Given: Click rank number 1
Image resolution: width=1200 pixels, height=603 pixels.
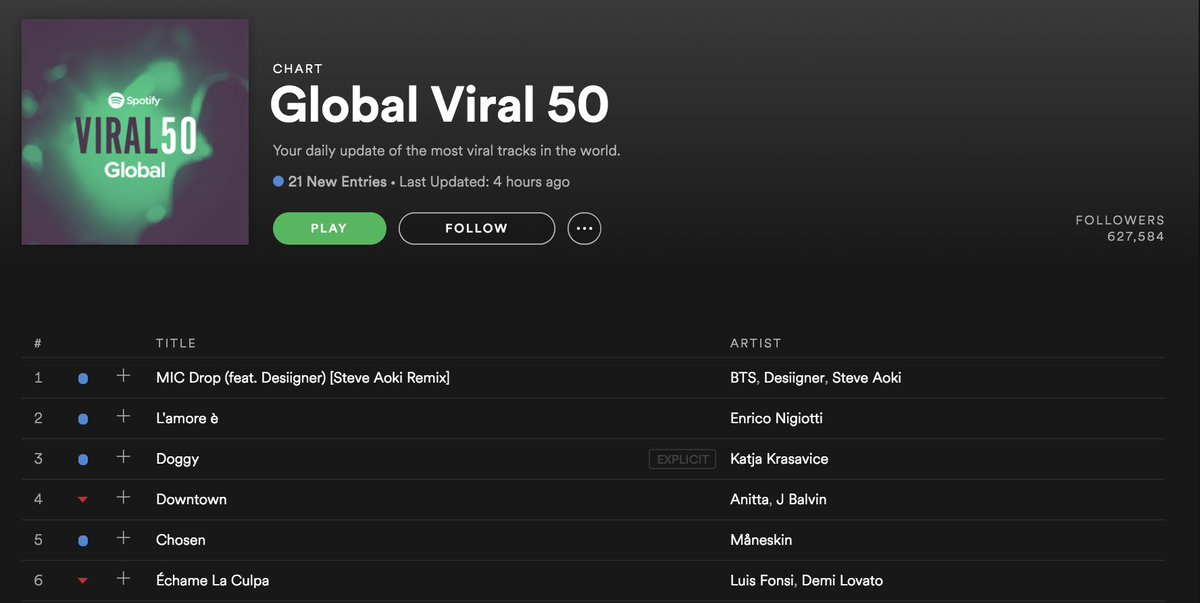Looking at the screenshot, I should click(38, 378).
